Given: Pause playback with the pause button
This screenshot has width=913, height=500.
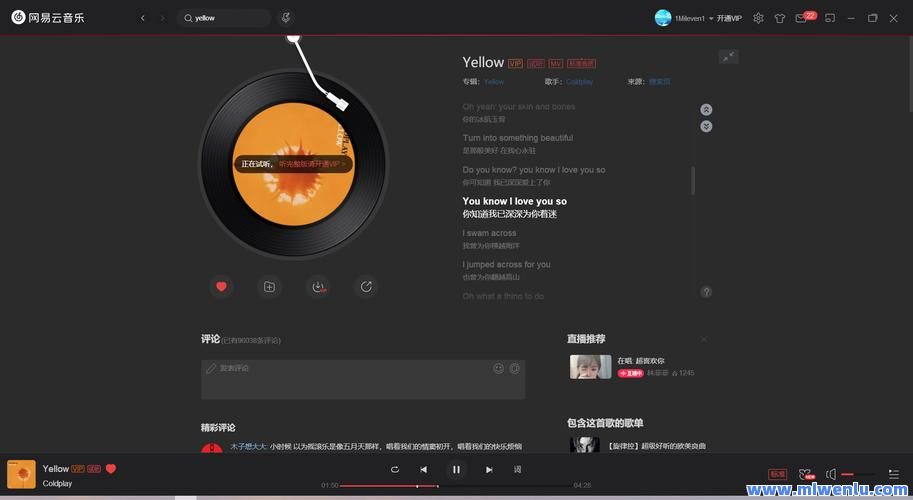Looking at the screenshot, I should click(456, 469).
